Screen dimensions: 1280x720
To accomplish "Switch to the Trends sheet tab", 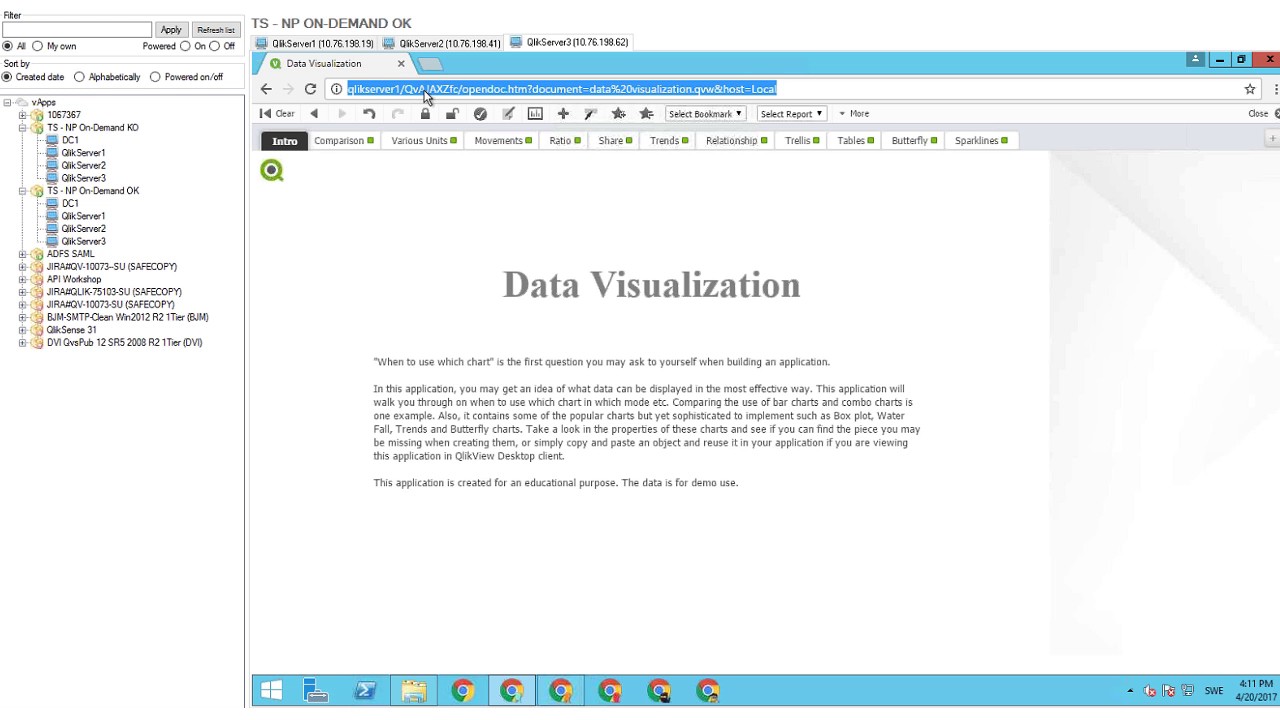I will pos(668,141).
